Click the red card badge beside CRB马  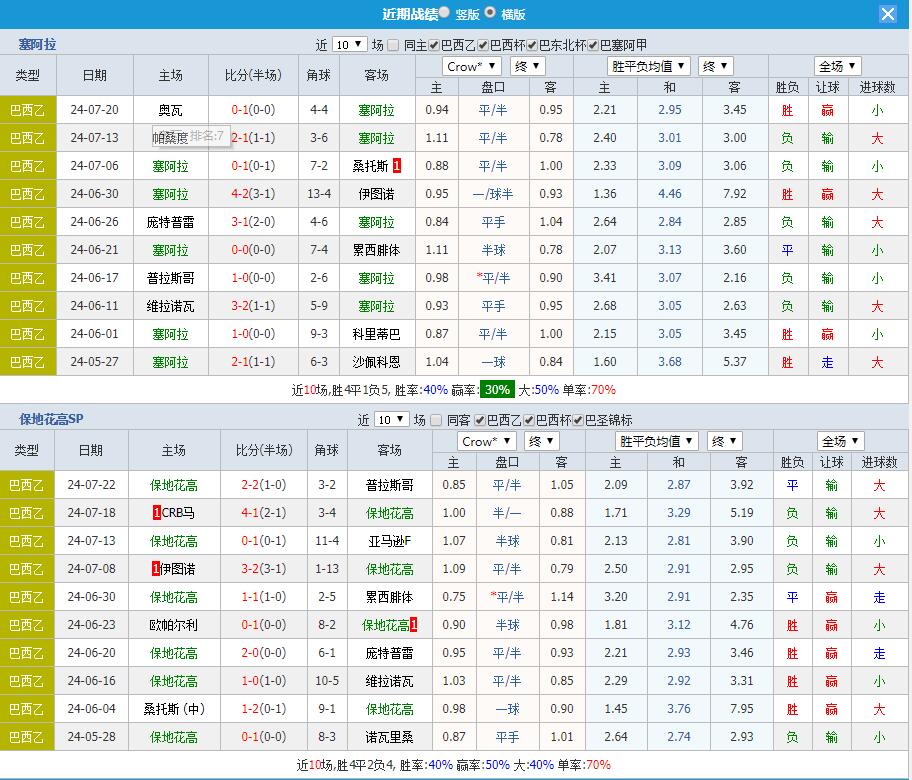(157, 513)
